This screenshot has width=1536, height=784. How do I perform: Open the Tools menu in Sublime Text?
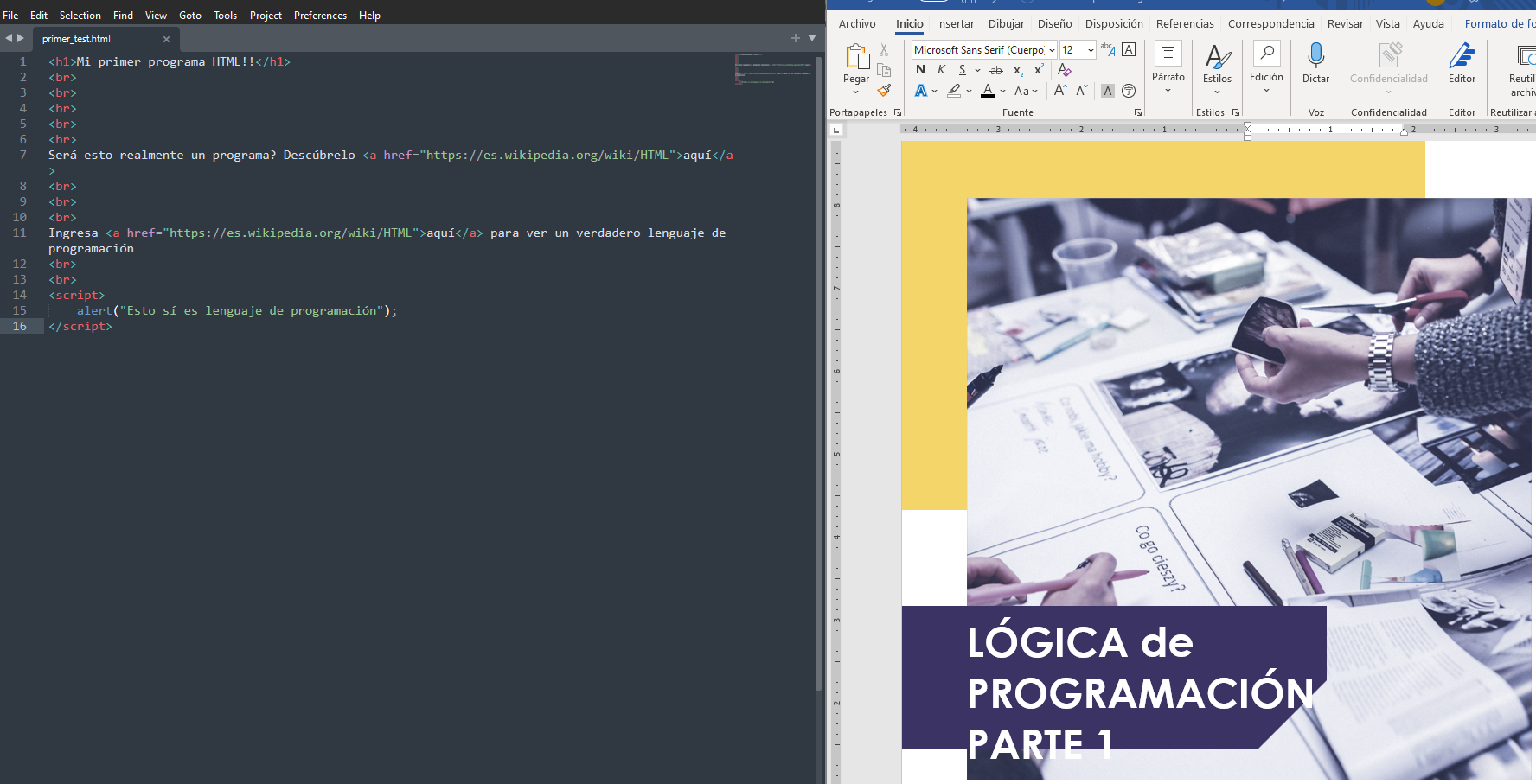225,15
